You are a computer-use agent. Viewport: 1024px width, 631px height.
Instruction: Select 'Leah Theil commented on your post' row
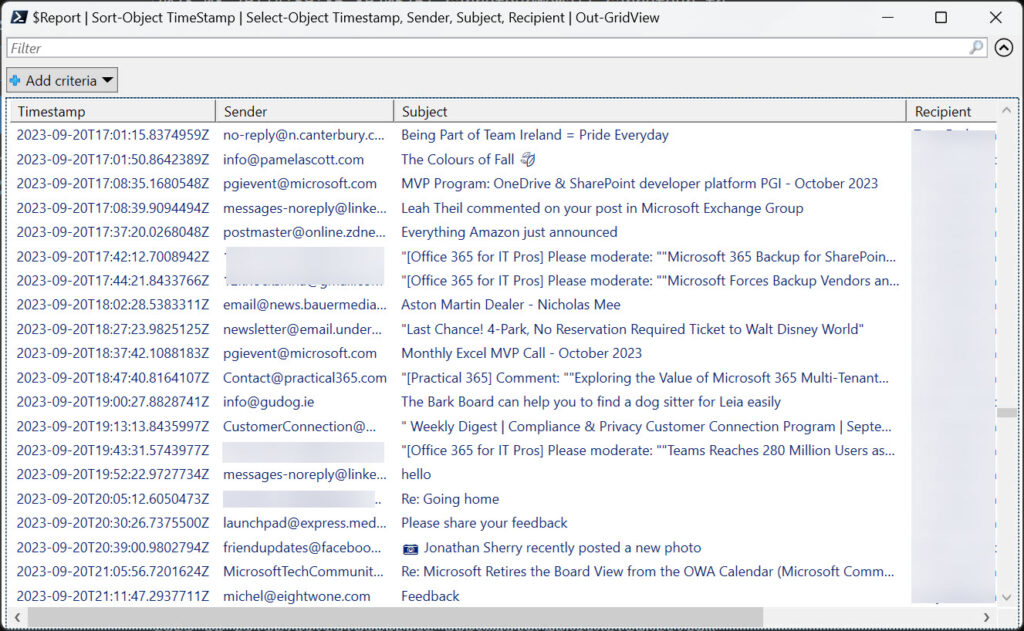(503, 208)
